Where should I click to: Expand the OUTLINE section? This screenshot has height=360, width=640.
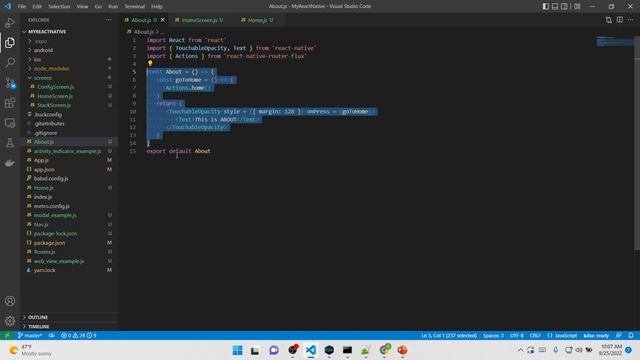coord(38,317)
